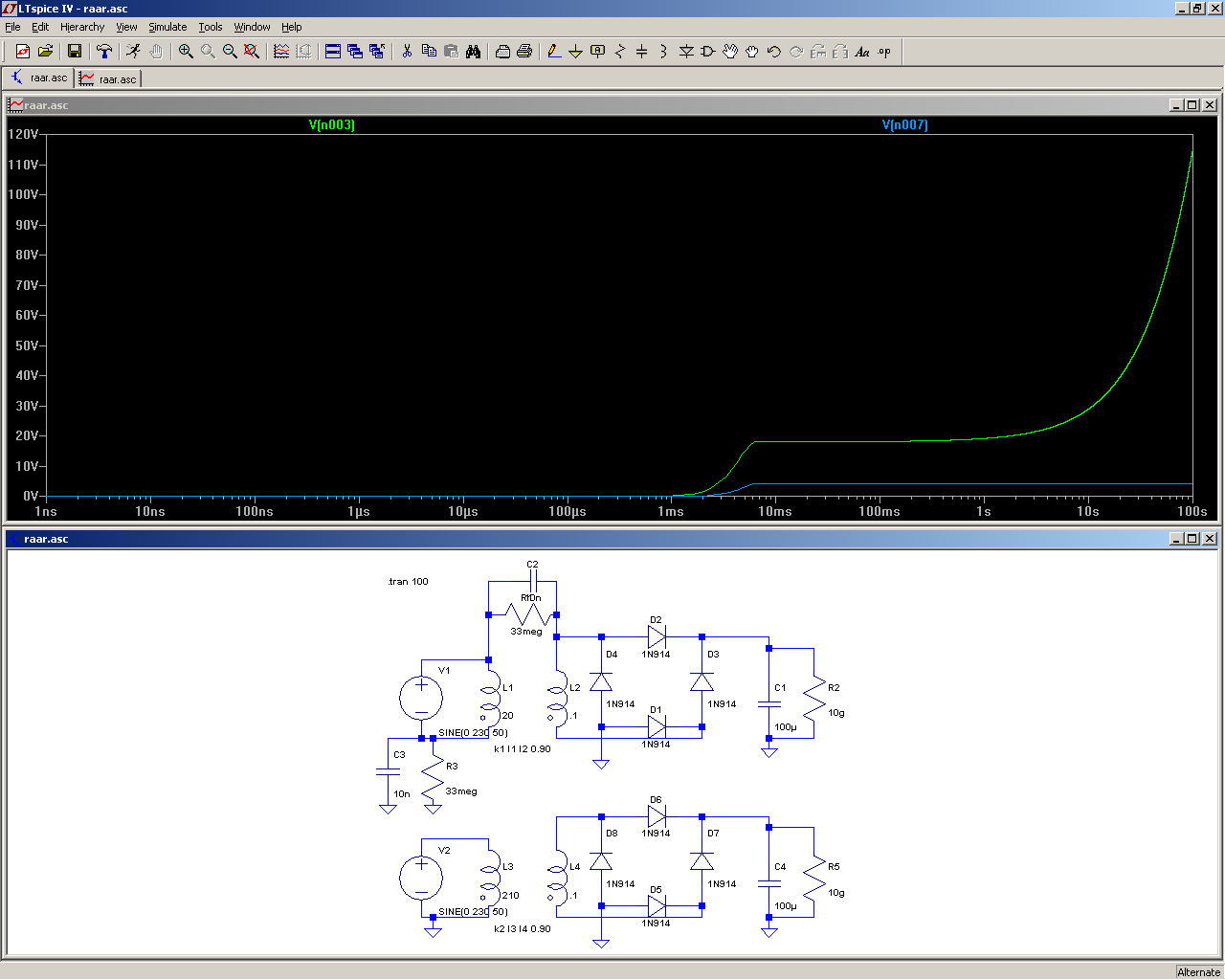Viewport: 1225px width, 980px height.
Task: Minimize the schematic pane
Action: coord(1176,539)
